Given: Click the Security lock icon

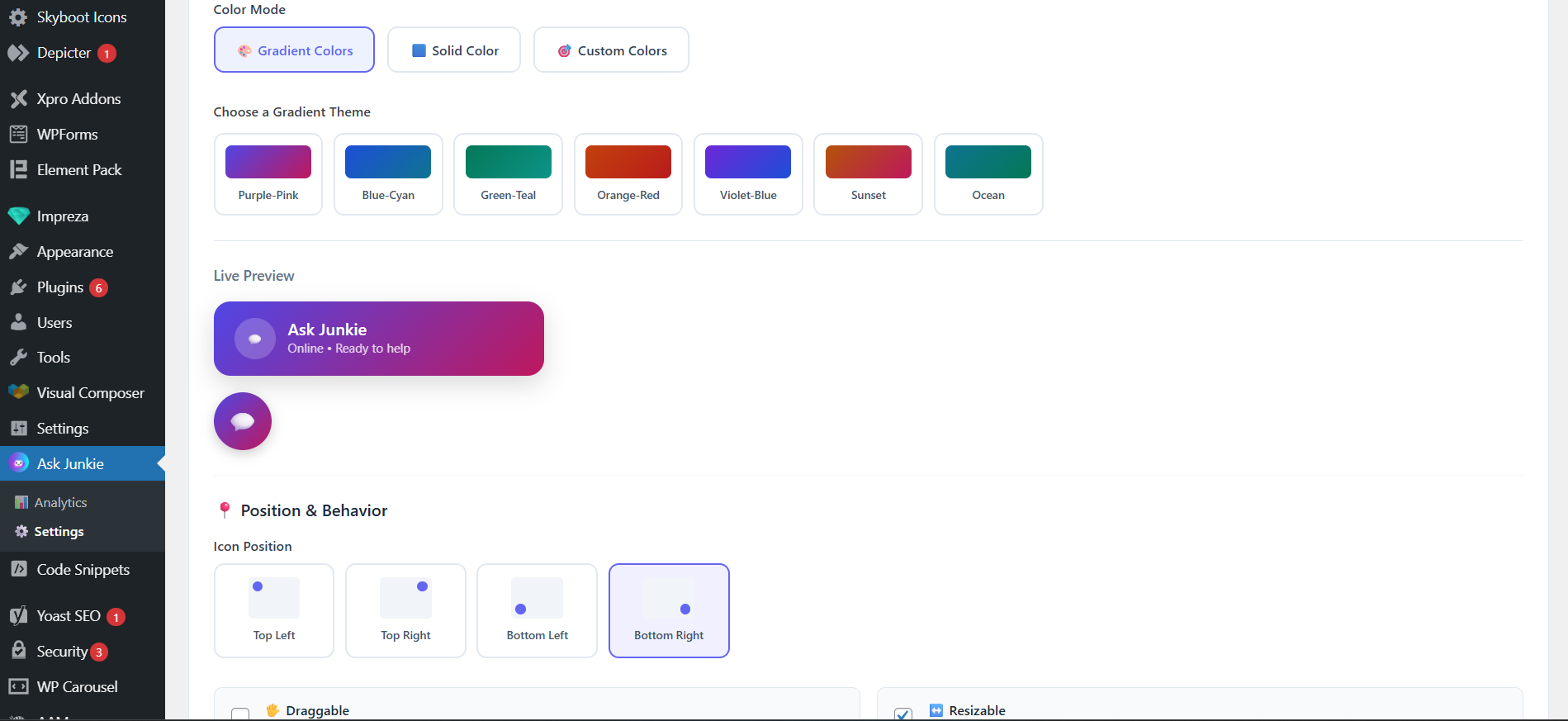Looking at the screenshot, I should pos(18,651).
